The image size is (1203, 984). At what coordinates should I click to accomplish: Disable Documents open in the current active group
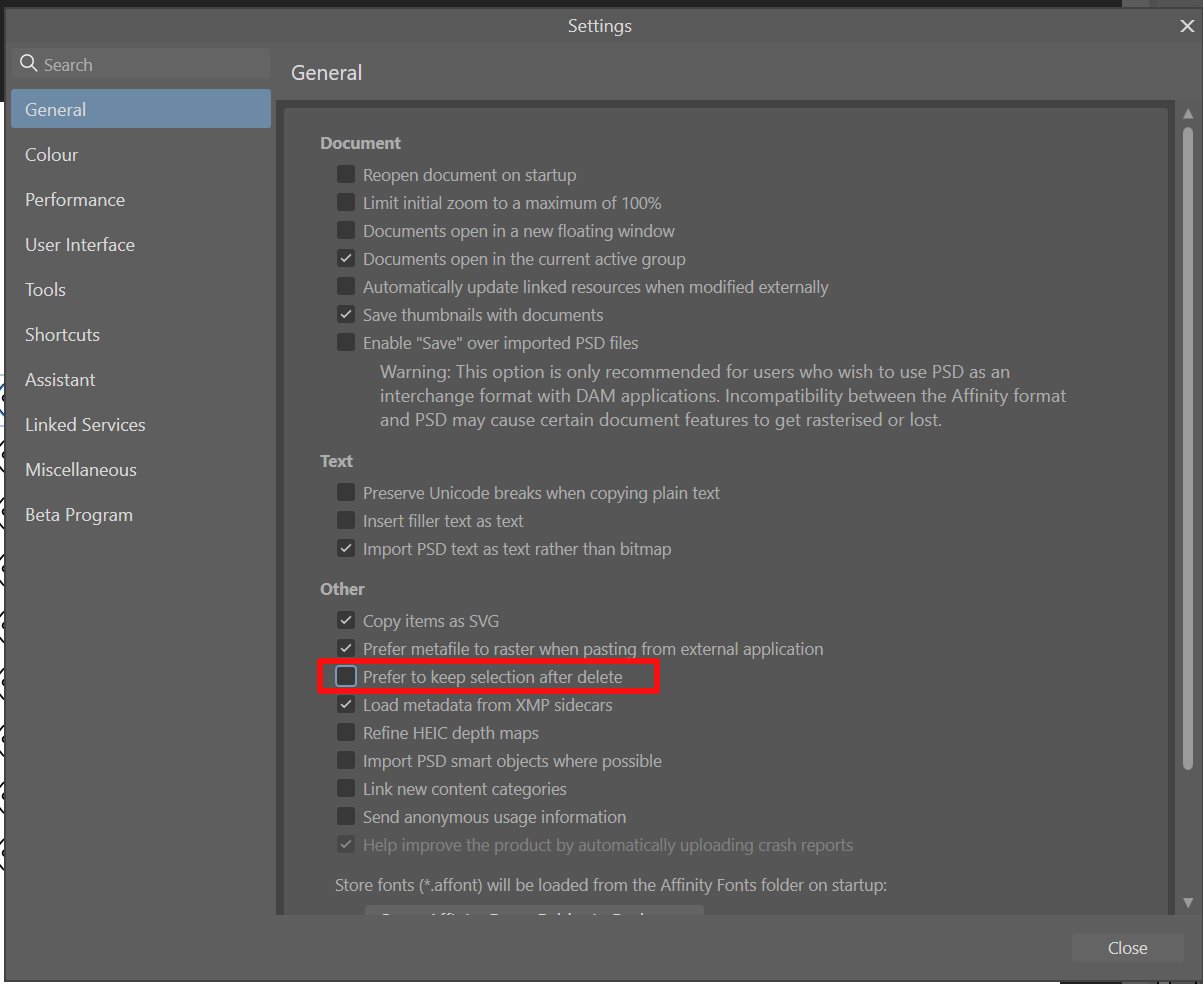coord(345,258)
